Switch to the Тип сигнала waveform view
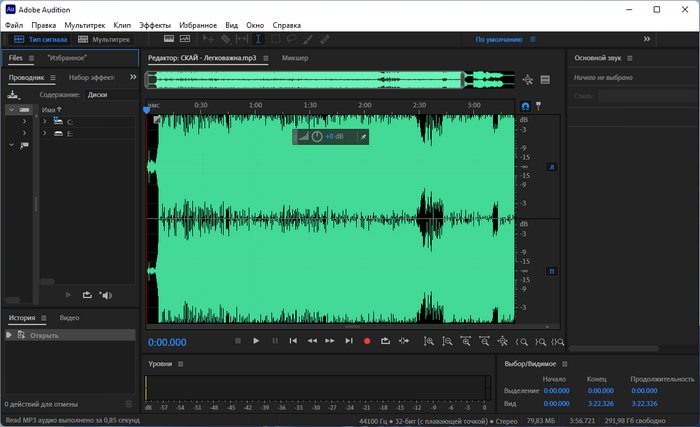 click(41, 39)
